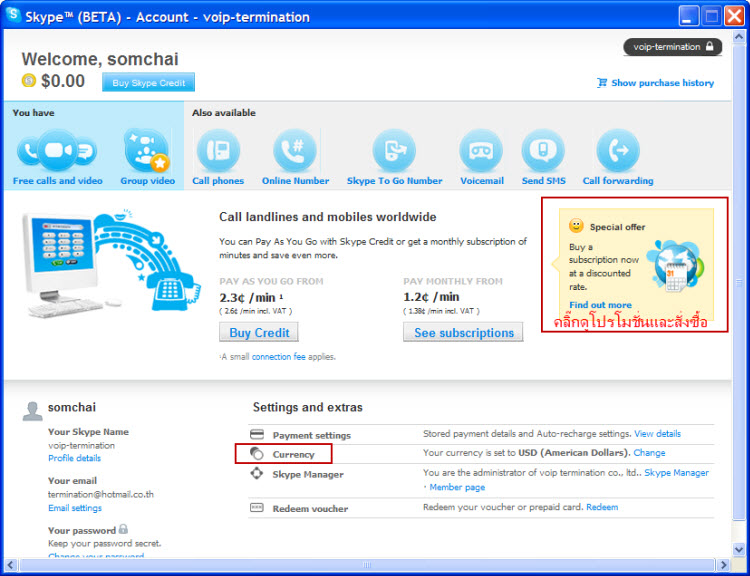Open the Find out more link
Viewport: 750px width, 576px height.
pos(600,305)
